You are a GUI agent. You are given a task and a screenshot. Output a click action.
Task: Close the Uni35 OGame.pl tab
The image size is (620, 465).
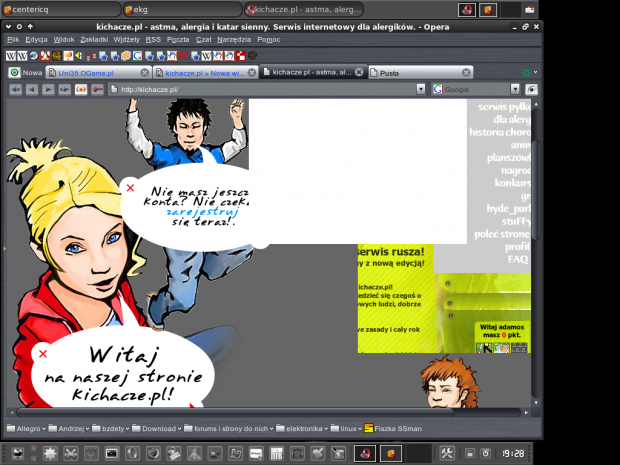(145, 73)
